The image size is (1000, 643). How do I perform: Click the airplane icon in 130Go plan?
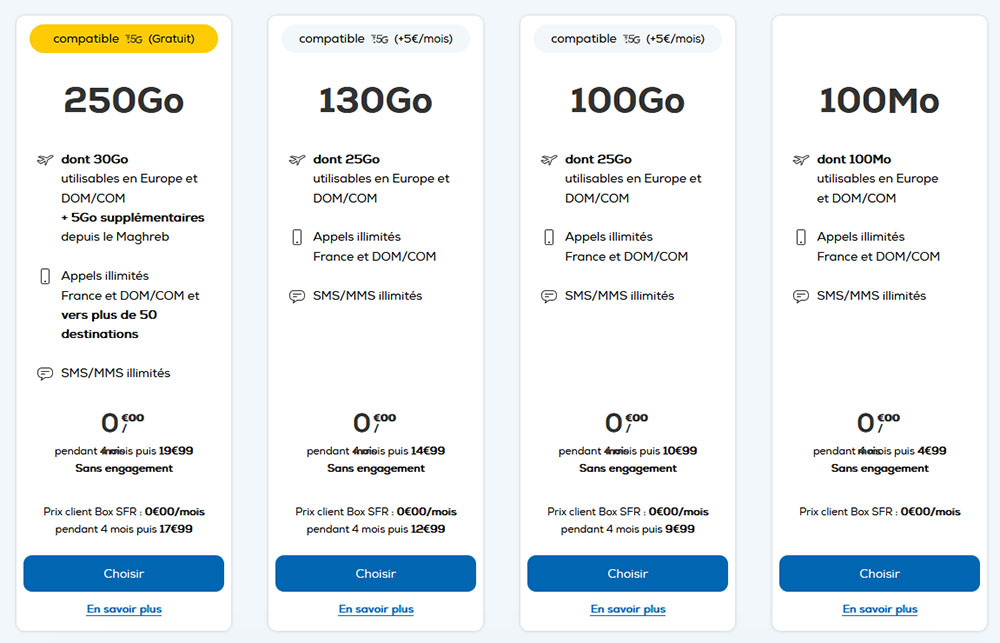(x=297, y=159)
